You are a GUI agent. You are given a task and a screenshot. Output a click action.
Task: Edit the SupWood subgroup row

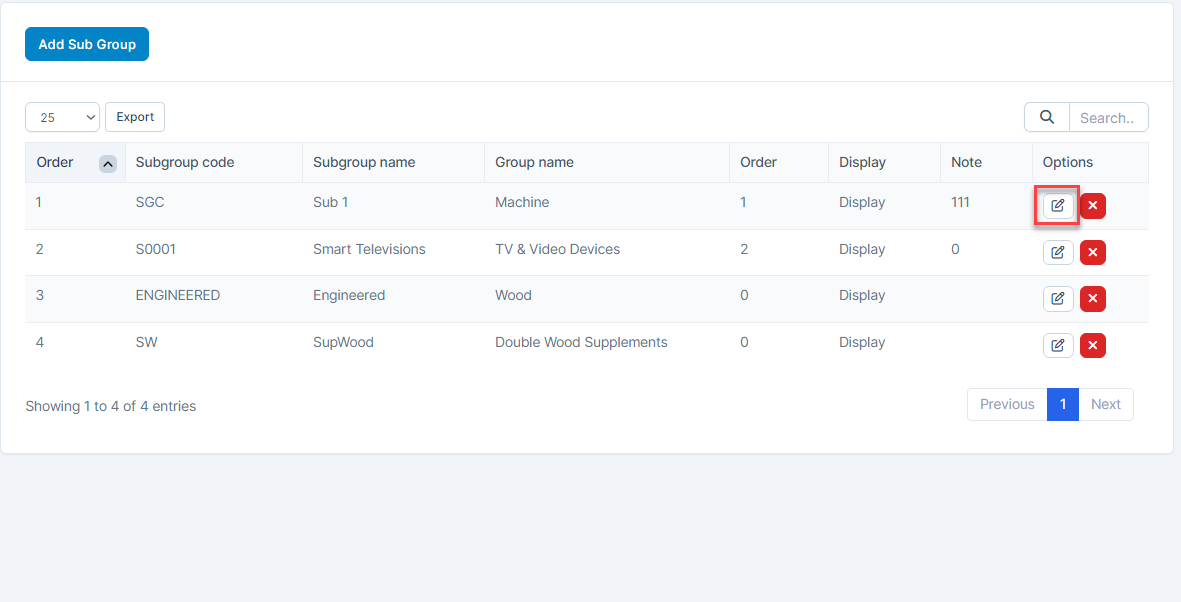click(1057, 346)
